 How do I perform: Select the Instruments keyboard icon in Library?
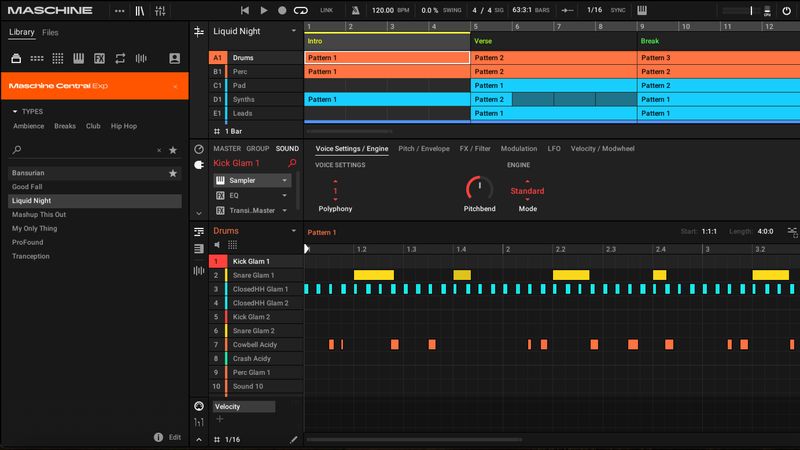click(79, 58)
